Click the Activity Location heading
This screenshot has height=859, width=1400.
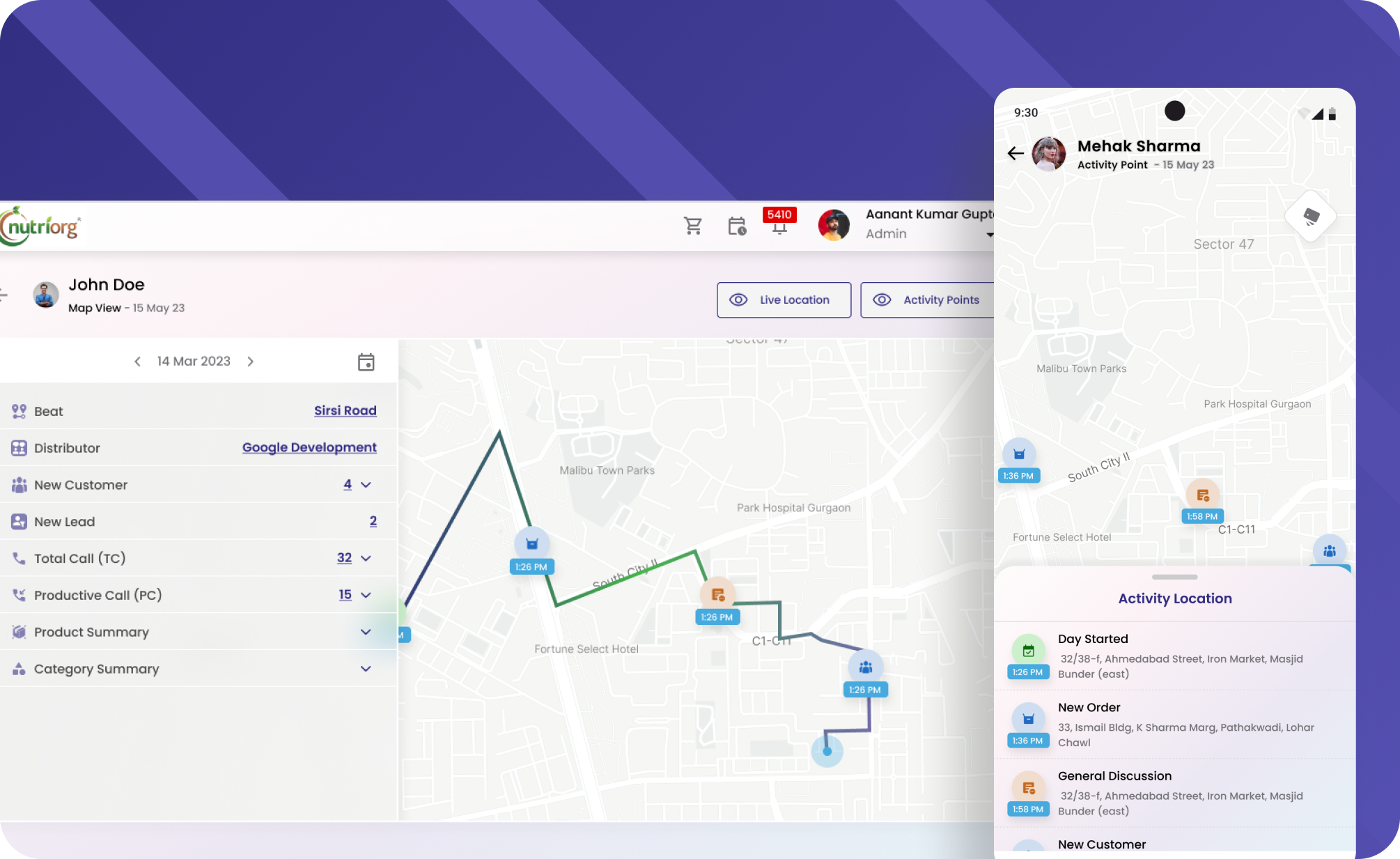(1175, 598)
